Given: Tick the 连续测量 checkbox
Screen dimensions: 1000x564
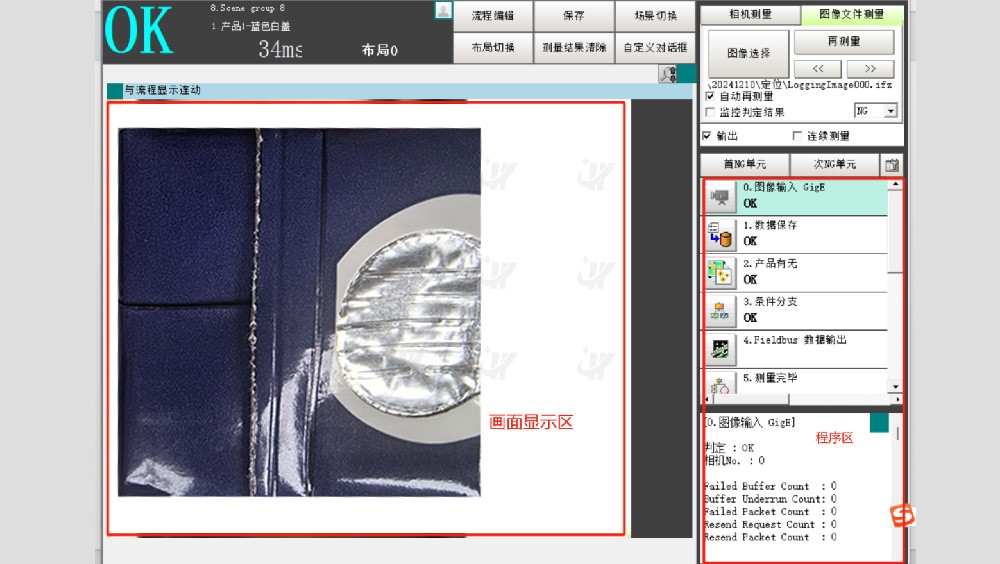Looking at the screenshot, I should click(797, 136).
